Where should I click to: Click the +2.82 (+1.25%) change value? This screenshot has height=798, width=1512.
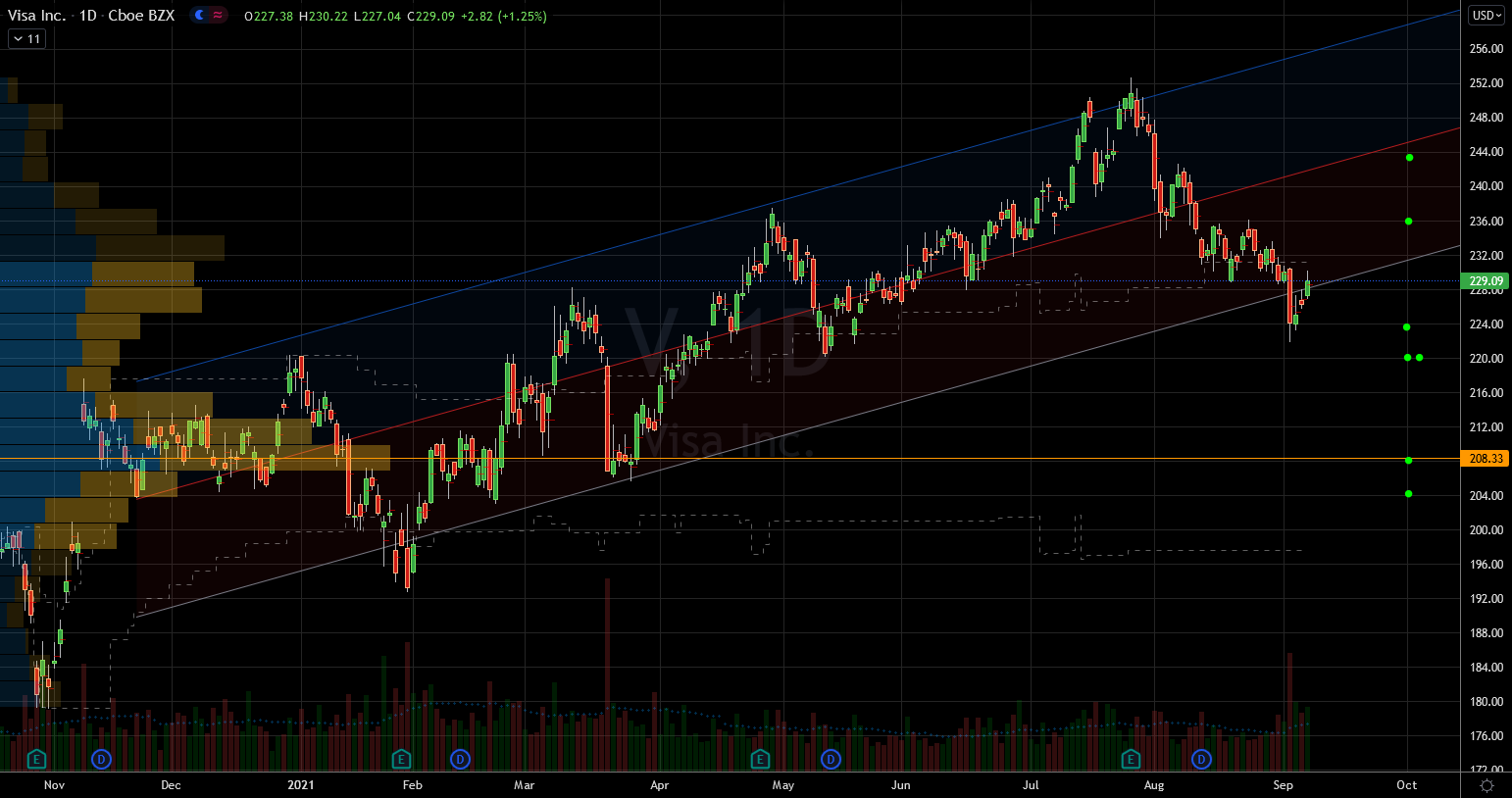[x=504, y=16]
